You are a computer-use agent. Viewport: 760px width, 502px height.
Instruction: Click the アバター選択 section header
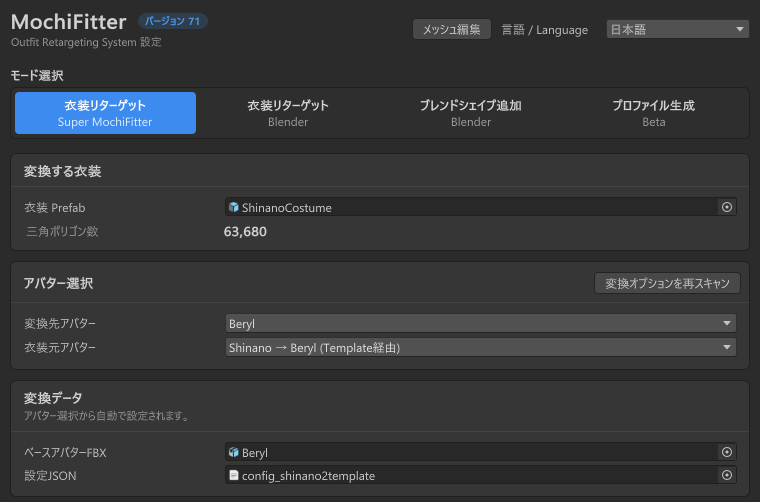[58, 283]
